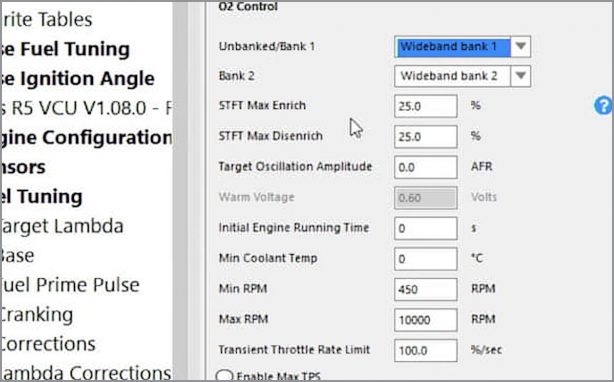Select Base Fuel Tuning in sidebar

click(x=65, y=49)
